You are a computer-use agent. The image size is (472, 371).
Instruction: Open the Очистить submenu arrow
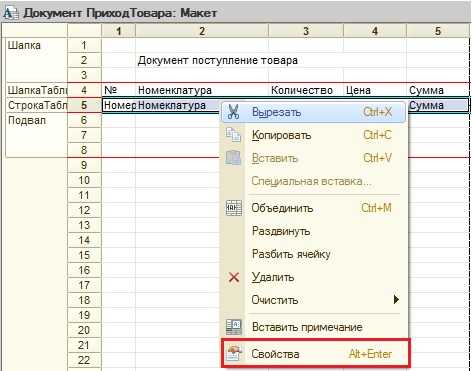point(396,300)
